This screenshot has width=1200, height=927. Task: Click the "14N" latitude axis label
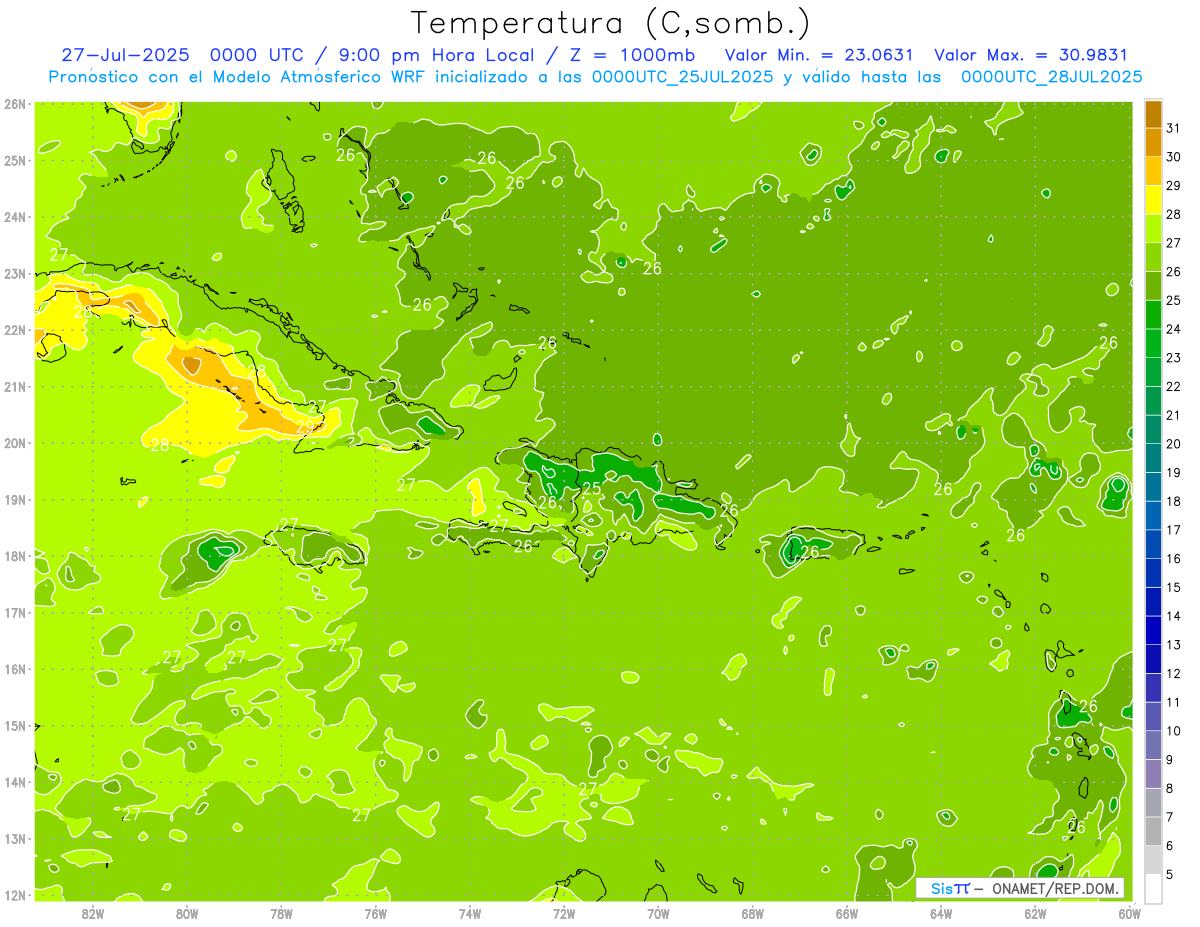click(15, 782)
